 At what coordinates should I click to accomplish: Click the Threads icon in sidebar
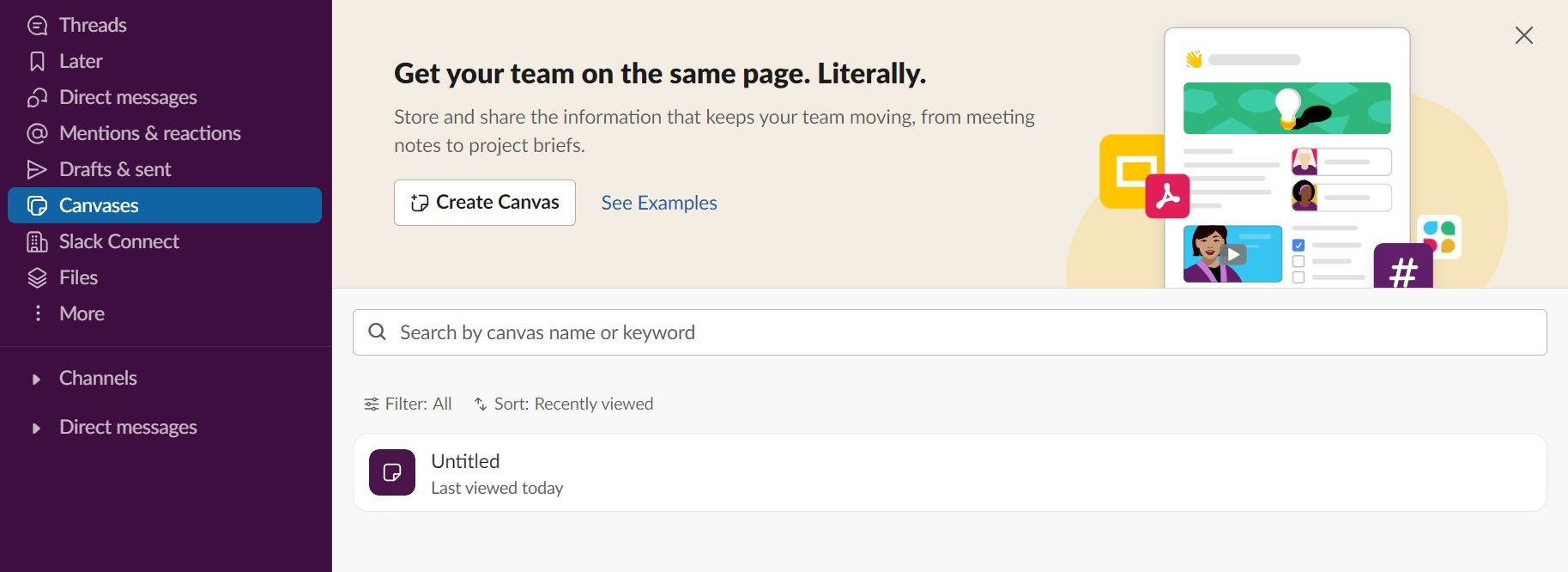pos(37,26)
